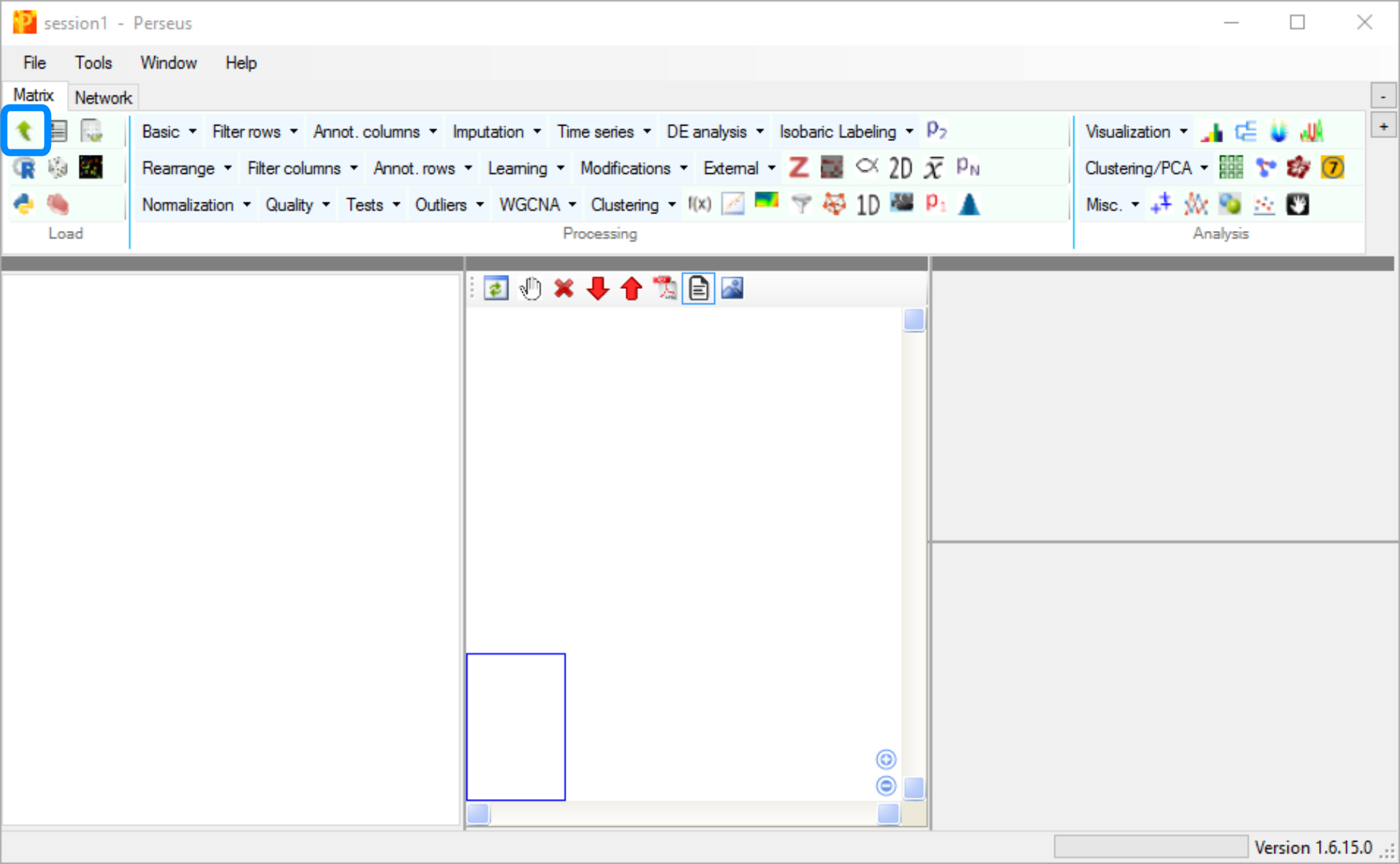
Task: Open the Help menu
Action: coord(241,63)
